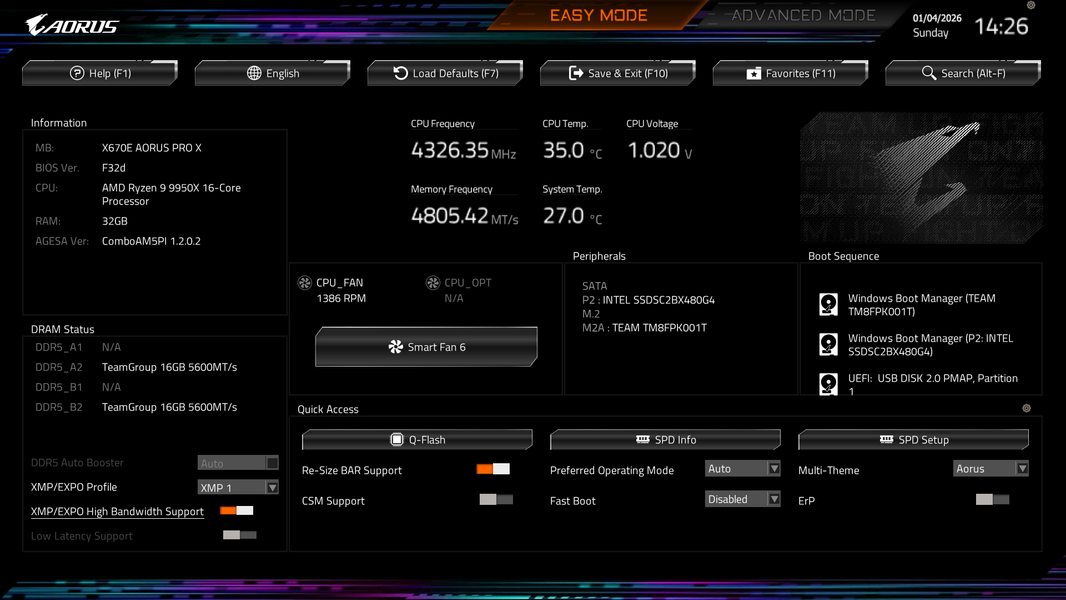
Task: Open Help (F1) button
Action: pyautogui.click(x=100, y=73)
